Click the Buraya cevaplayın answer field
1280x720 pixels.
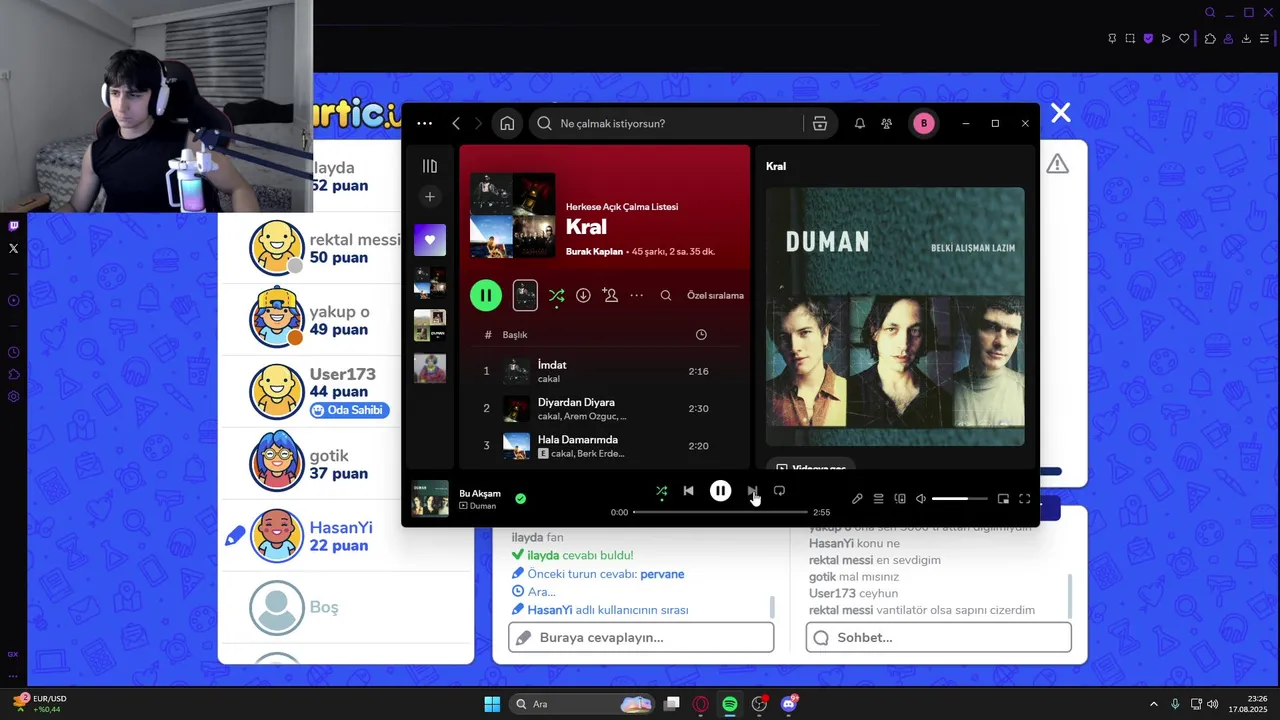click(x=641, y=637)
